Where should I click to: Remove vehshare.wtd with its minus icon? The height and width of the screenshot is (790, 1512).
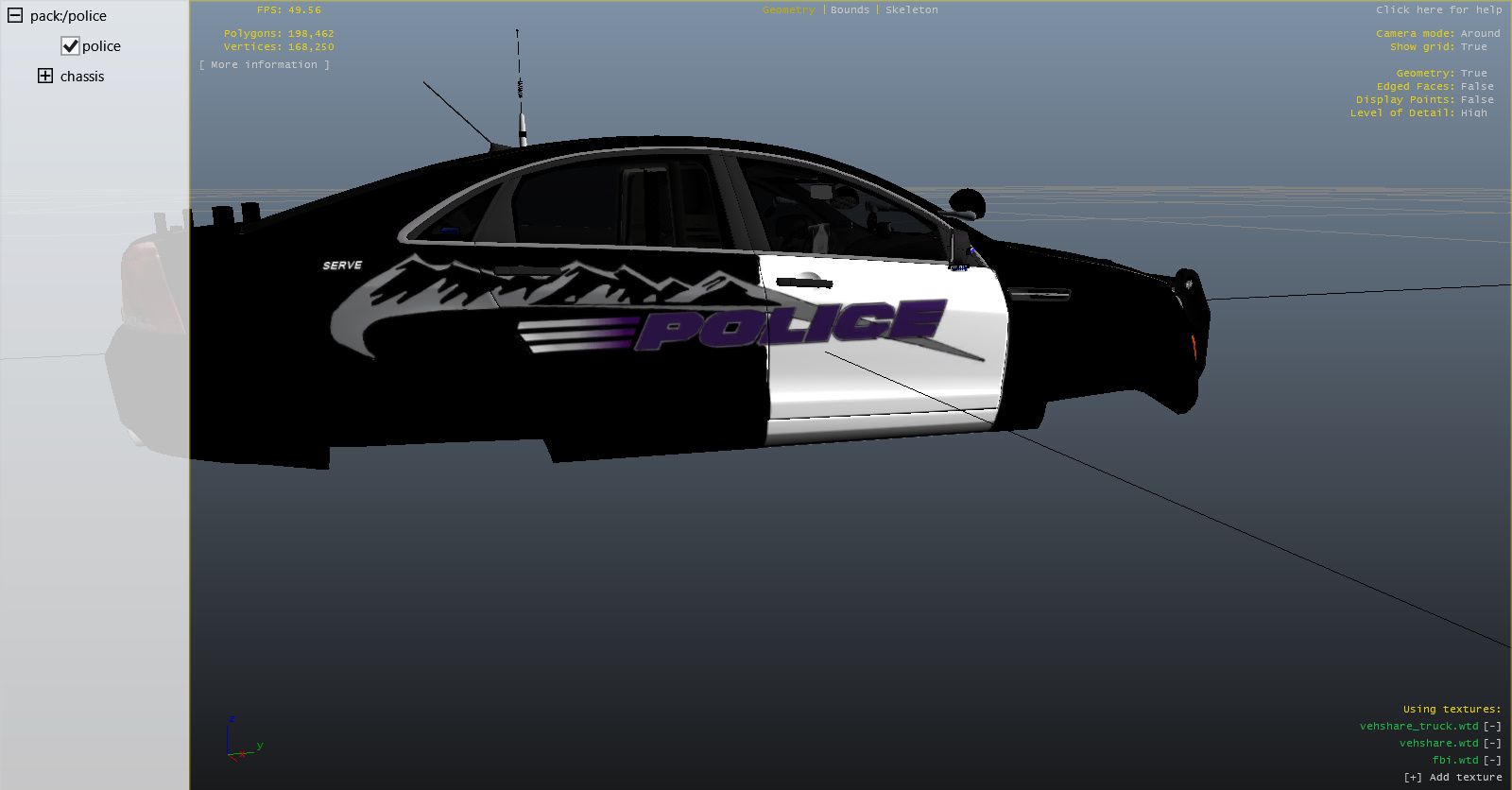point(1492,744)
